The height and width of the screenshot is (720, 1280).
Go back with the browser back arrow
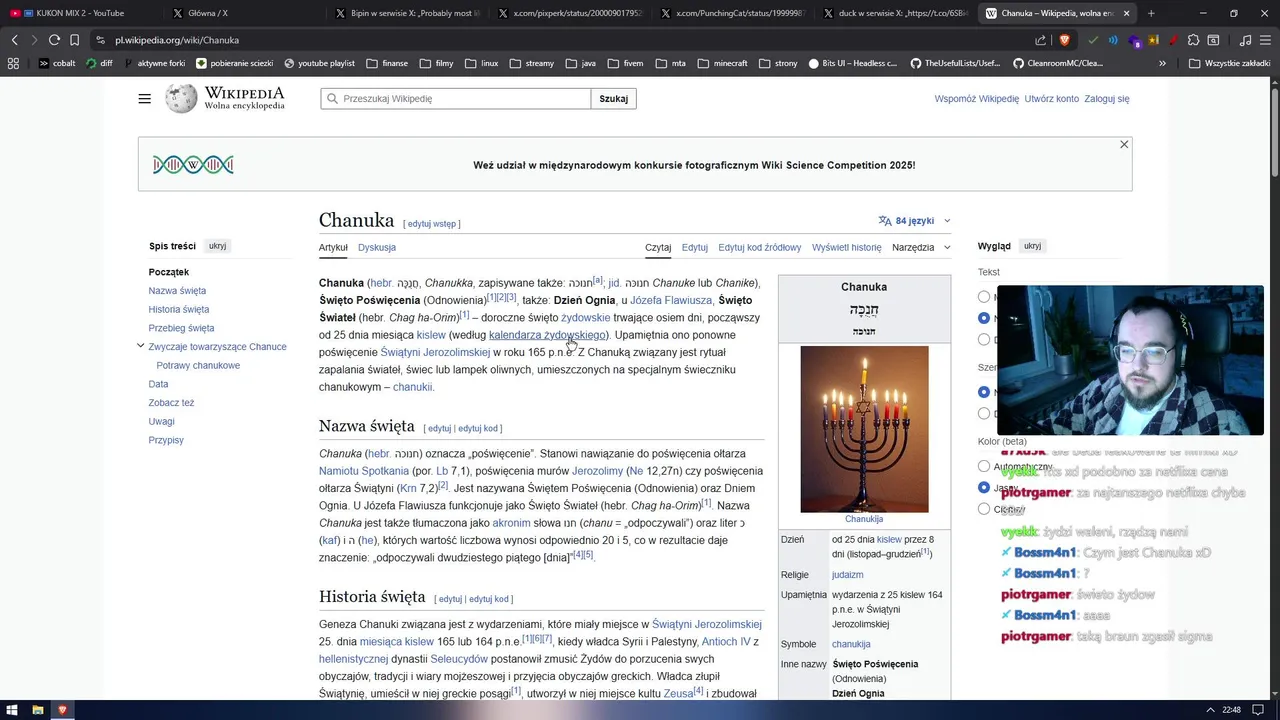tap(14, 40)
